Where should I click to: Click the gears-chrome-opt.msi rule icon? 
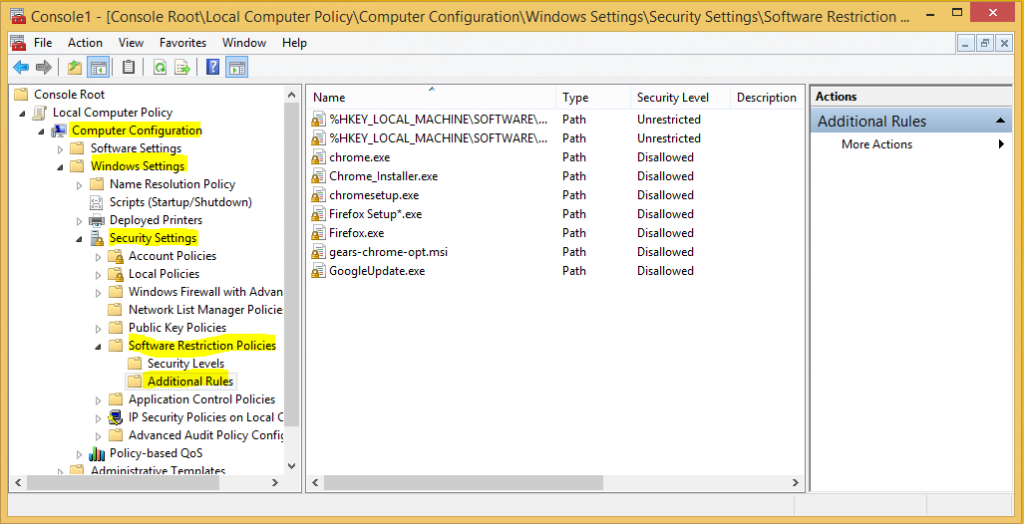pyautogui.click(x=318, y=252)
